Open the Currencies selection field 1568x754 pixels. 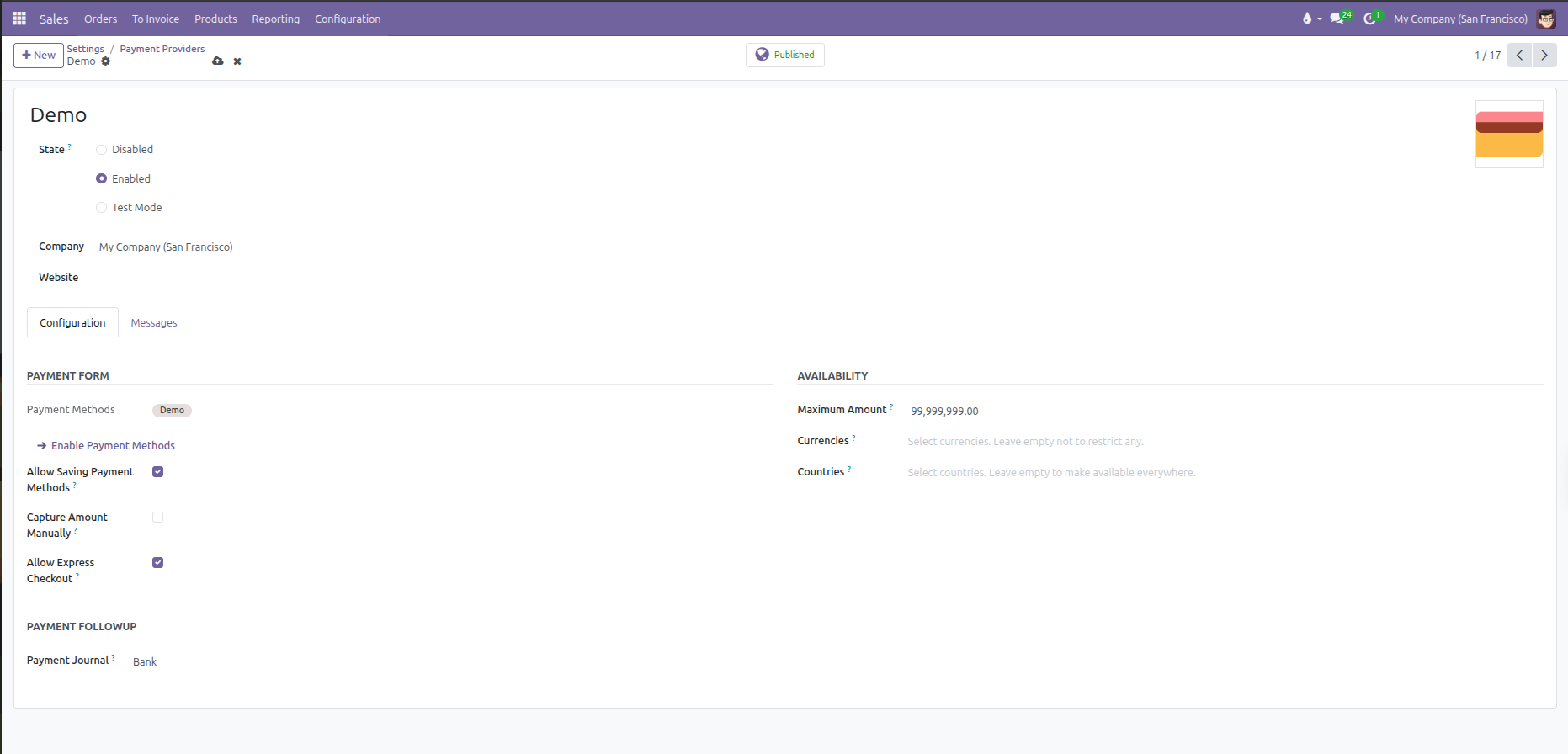(x=1225, y=442)
